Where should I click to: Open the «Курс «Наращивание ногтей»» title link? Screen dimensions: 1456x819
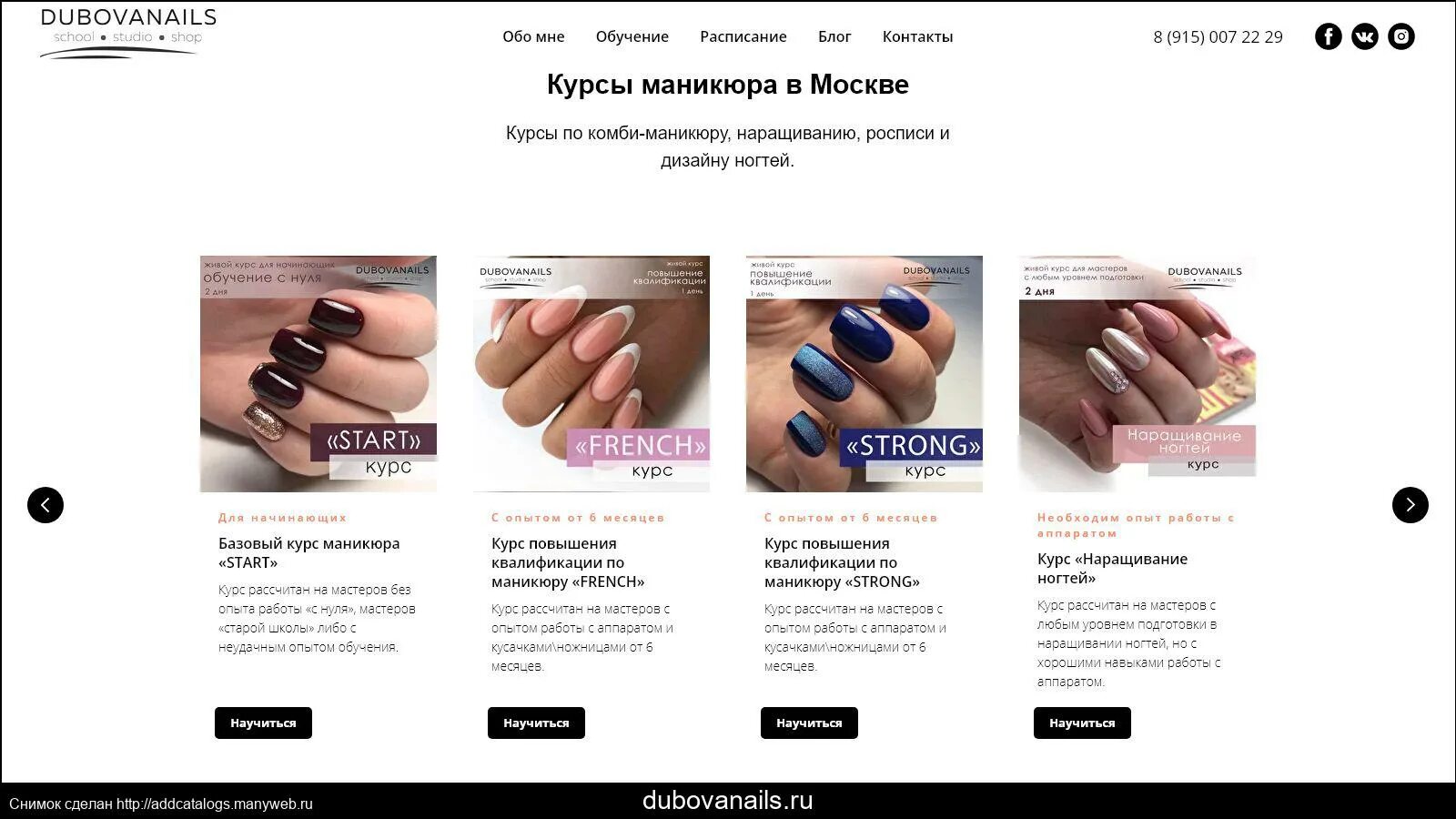click(x=1112, y=569)
